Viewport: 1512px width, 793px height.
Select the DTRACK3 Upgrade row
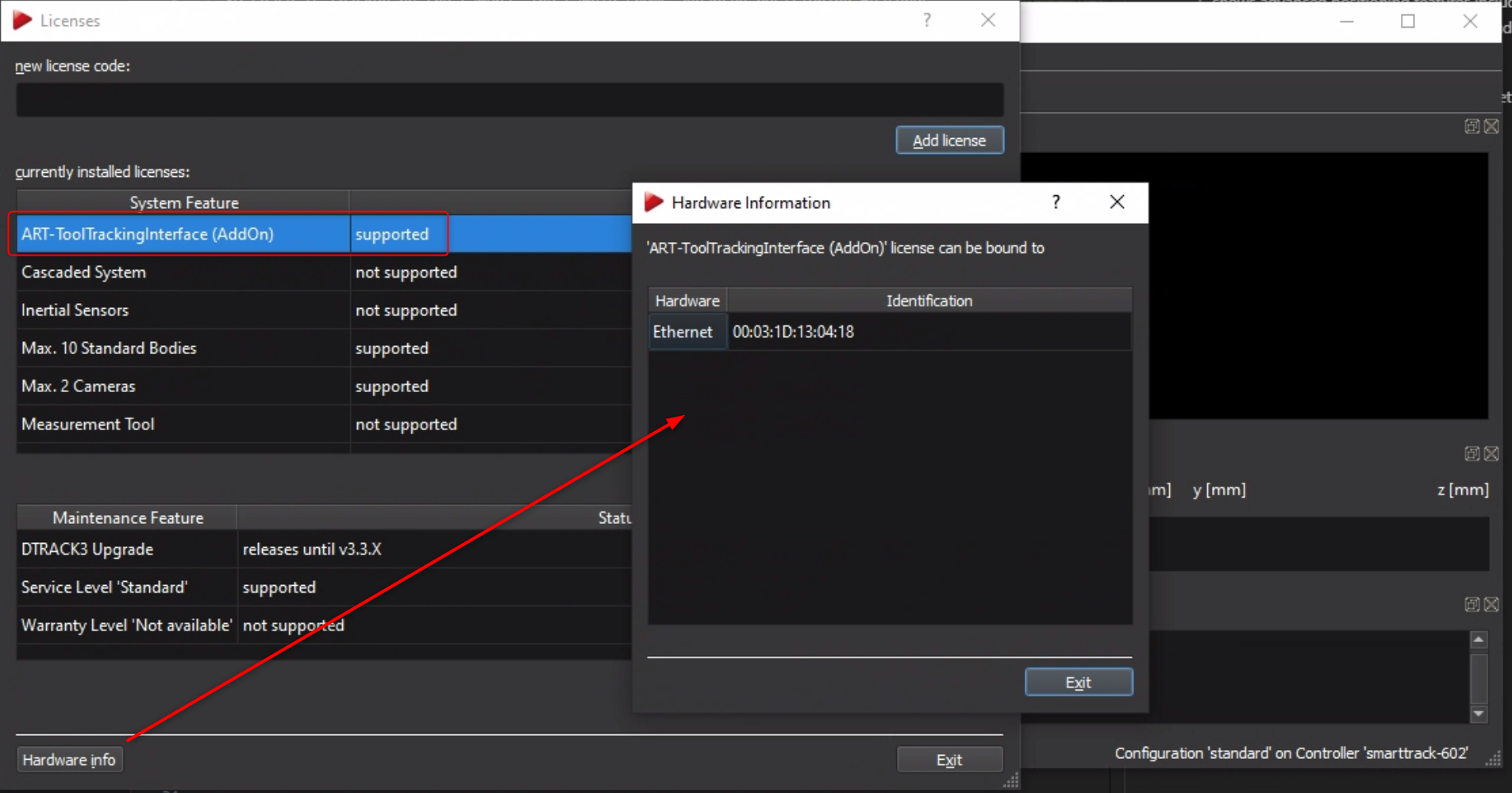324,549
